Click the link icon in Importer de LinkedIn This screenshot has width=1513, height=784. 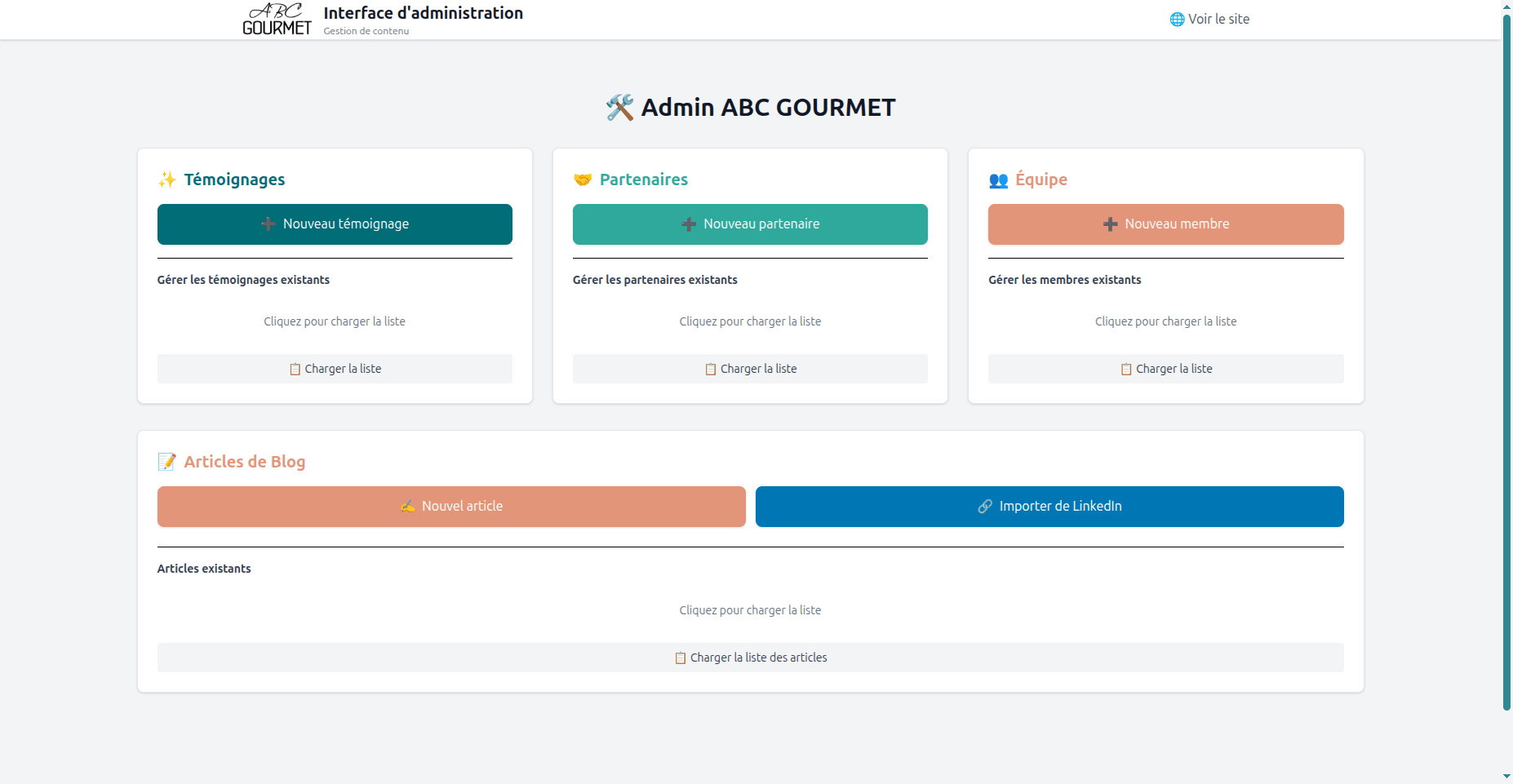point(985,507)
